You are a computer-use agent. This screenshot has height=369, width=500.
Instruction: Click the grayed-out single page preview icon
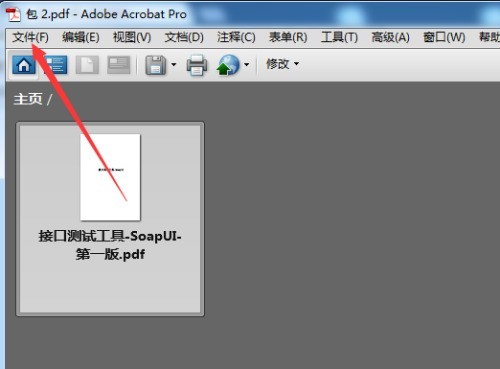(87, 65)
